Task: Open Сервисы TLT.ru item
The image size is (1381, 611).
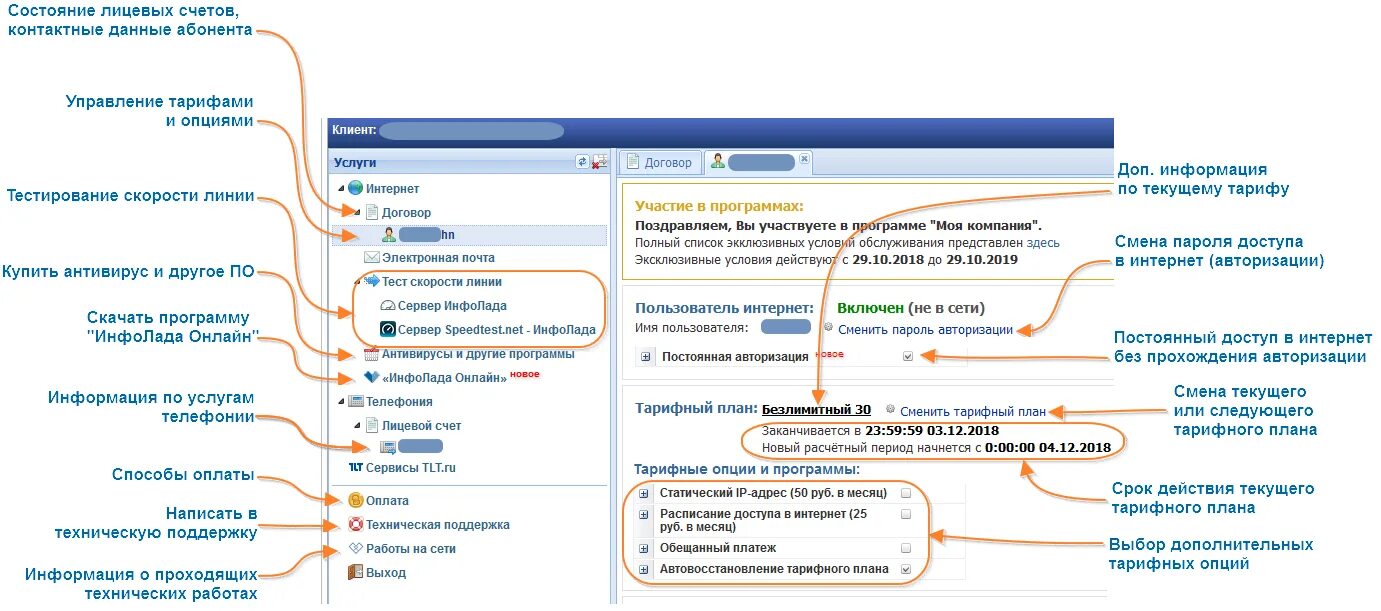Action: pyautogui.click(x=411, y=467)
